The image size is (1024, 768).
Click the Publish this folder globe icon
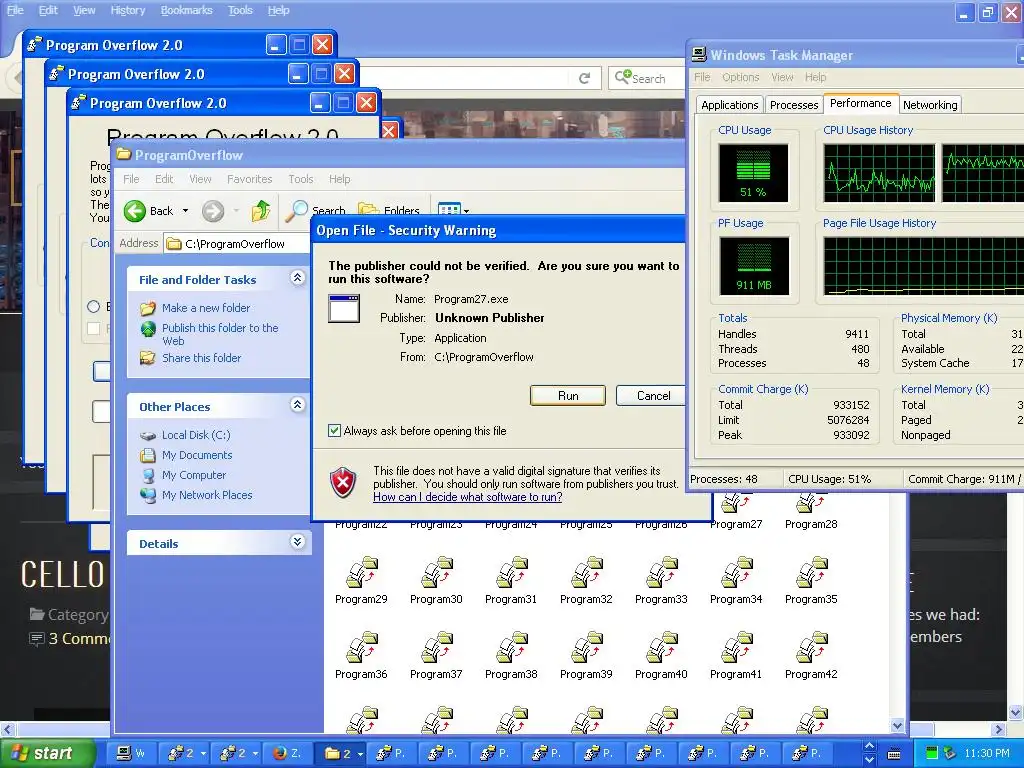coord(148,328)
